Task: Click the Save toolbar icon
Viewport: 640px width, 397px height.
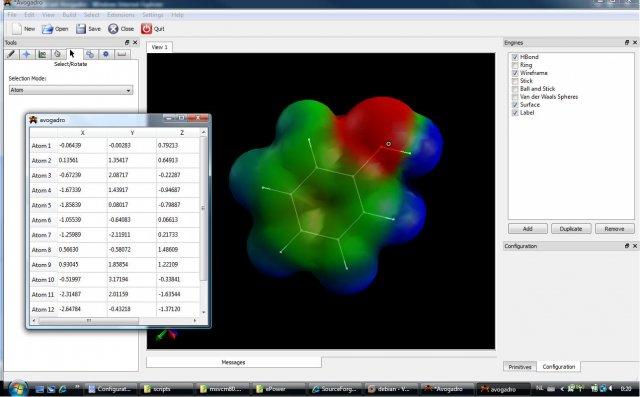Action: 81,29
